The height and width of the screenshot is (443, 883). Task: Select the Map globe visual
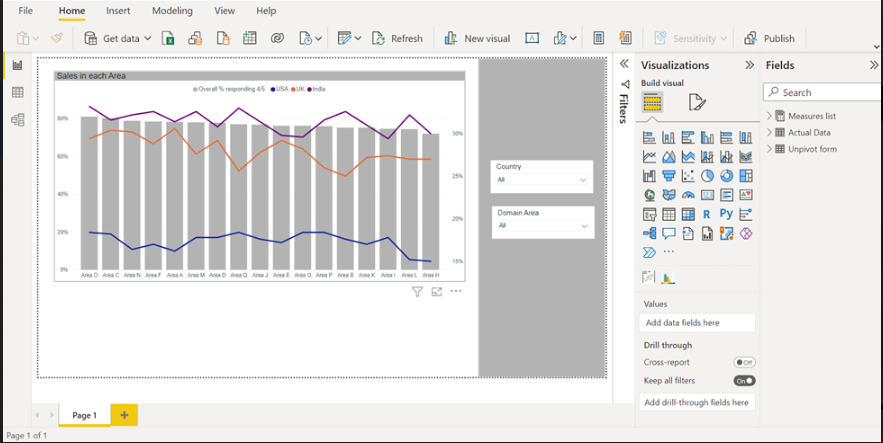point(649,195)
